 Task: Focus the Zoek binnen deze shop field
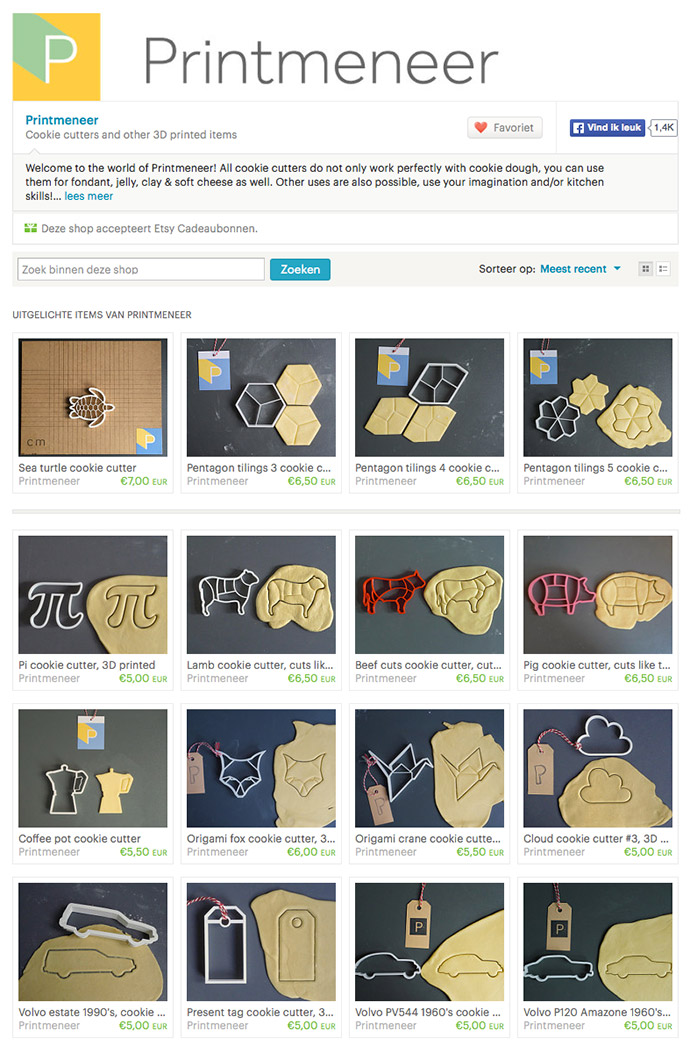click(141, 269)
